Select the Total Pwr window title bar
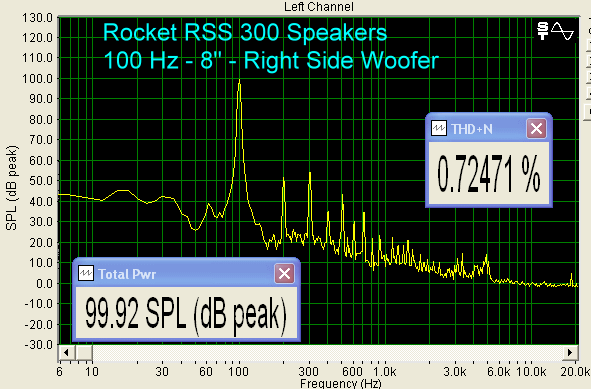 click(x=186, y=274)
